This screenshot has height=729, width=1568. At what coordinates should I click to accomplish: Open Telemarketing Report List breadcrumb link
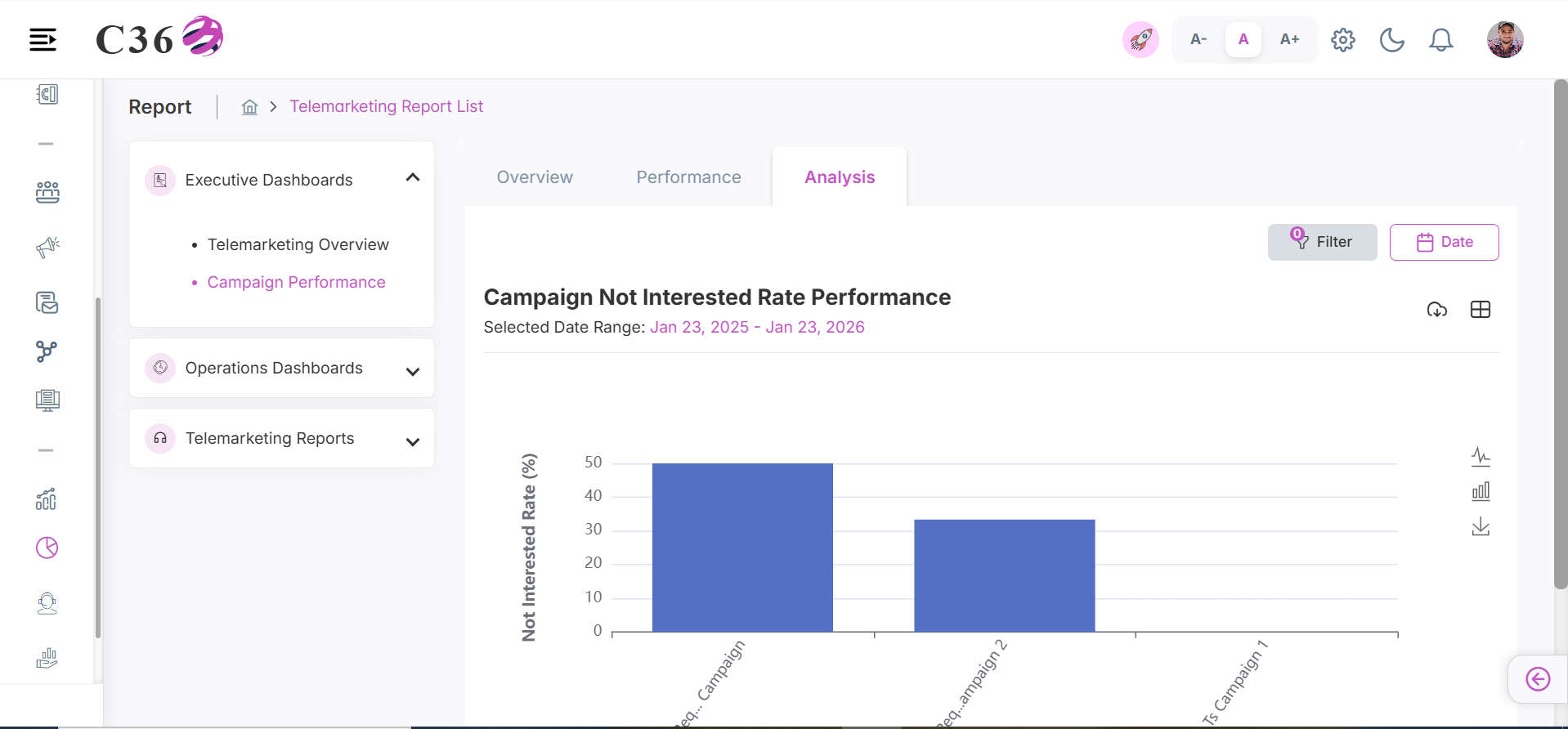pos(386,106)
